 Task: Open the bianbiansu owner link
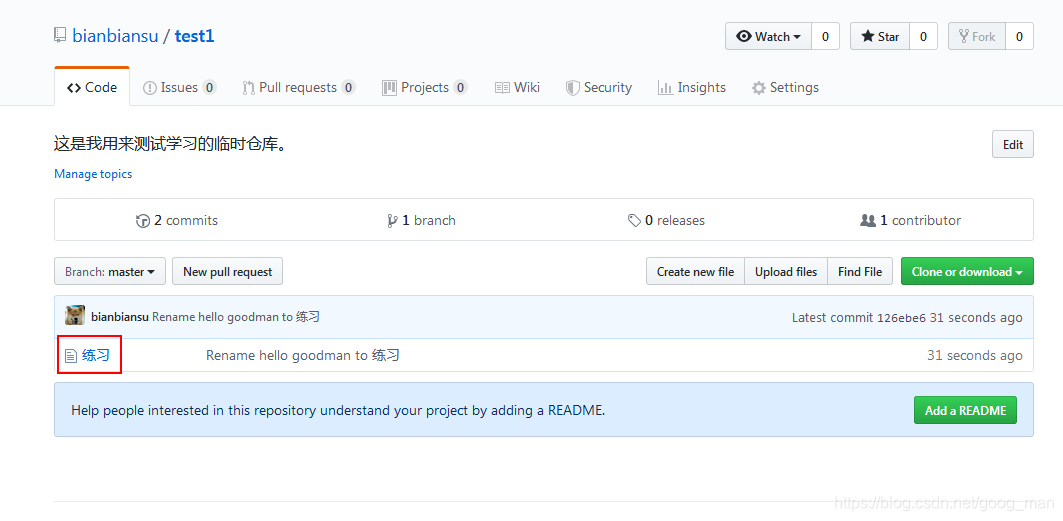115,36
